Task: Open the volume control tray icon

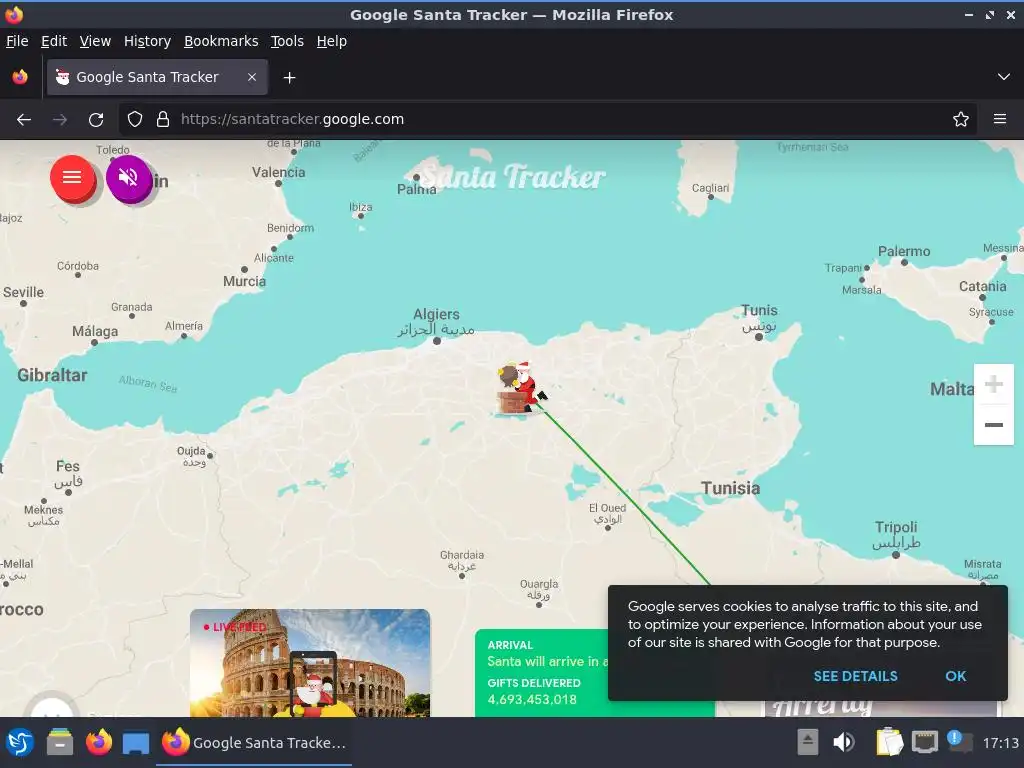Action: [844, 742]
